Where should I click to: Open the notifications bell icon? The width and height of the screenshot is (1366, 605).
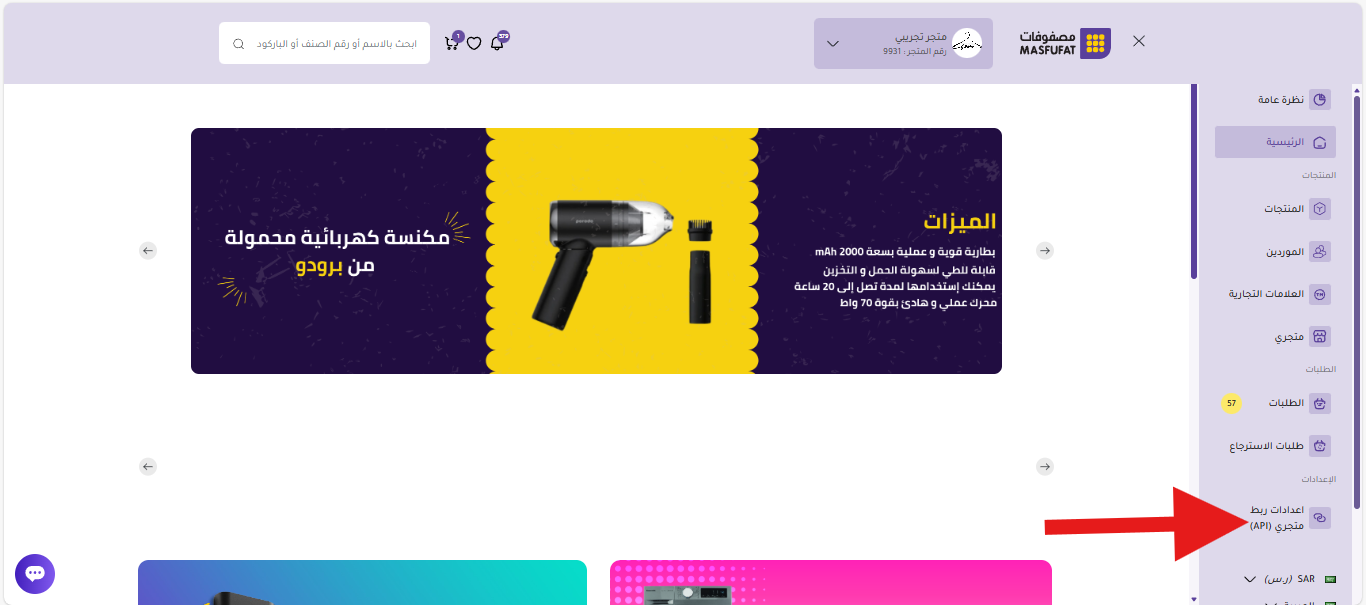[497, 44]
